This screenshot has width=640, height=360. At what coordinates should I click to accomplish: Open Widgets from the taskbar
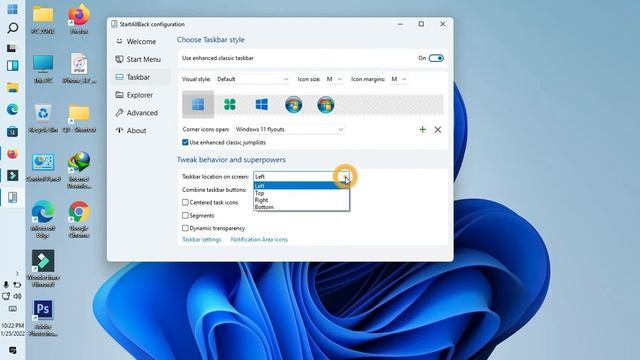(x=12, y=66)
